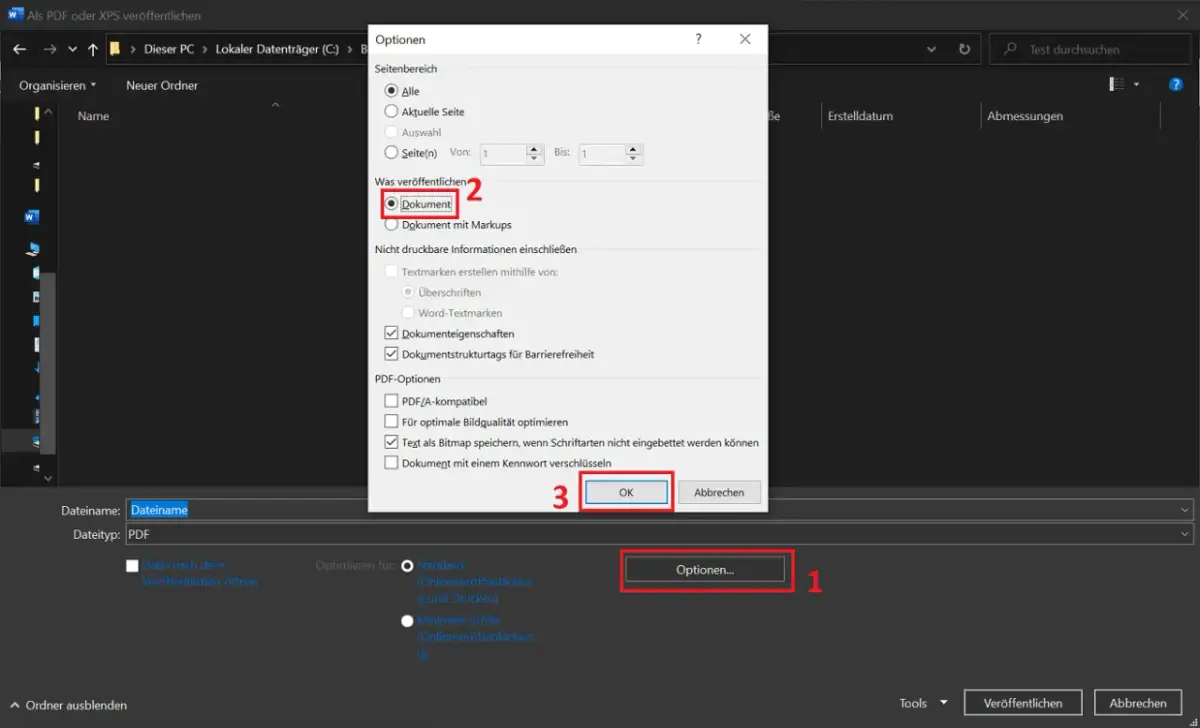Open the Organisieren dropdown
1200x728 pixels.
coord(55,85)
